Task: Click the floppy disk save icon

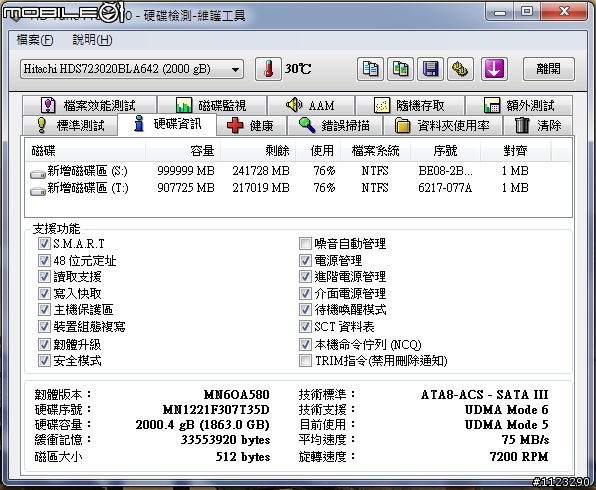Action: coord(430,69)
